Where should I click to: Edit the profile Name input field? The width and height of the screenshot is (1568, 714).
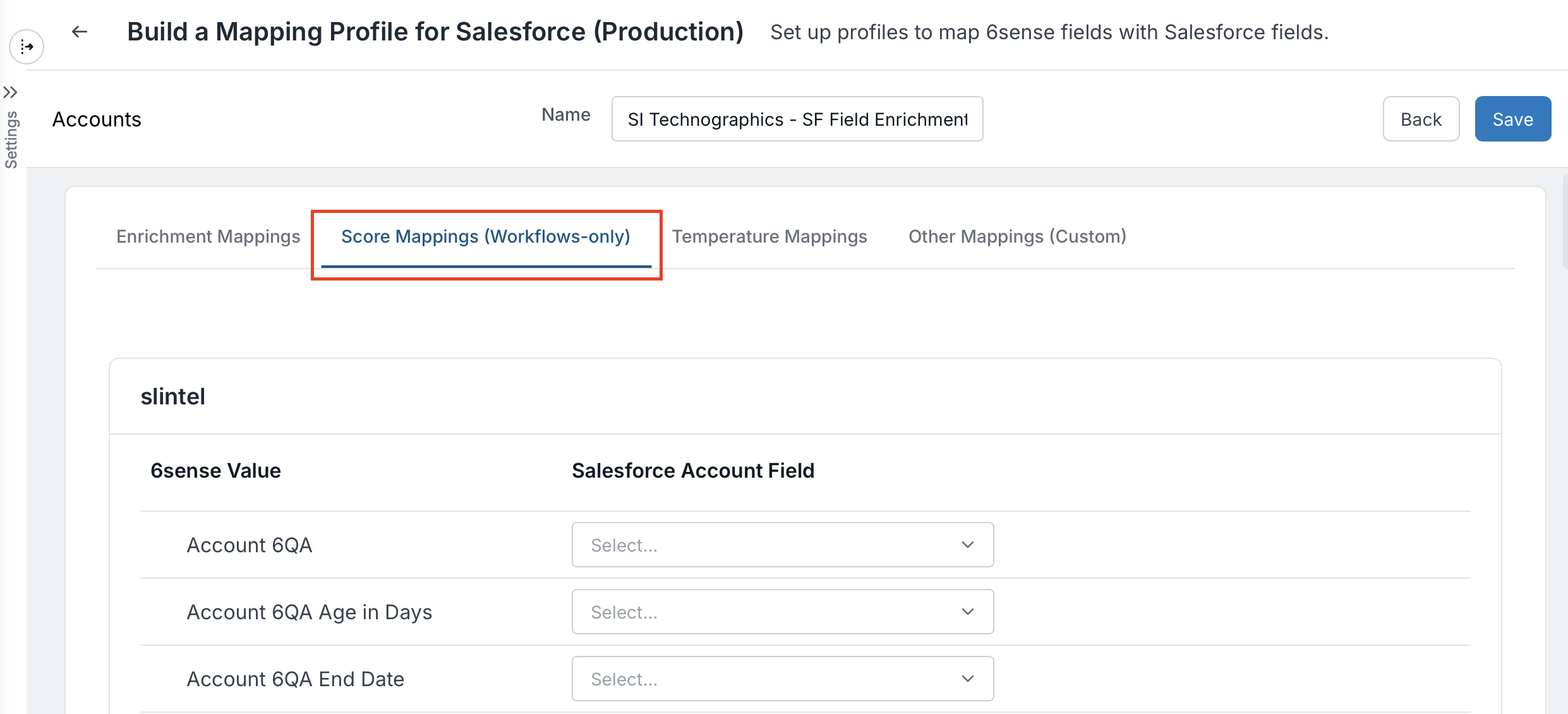pos(797,119)
